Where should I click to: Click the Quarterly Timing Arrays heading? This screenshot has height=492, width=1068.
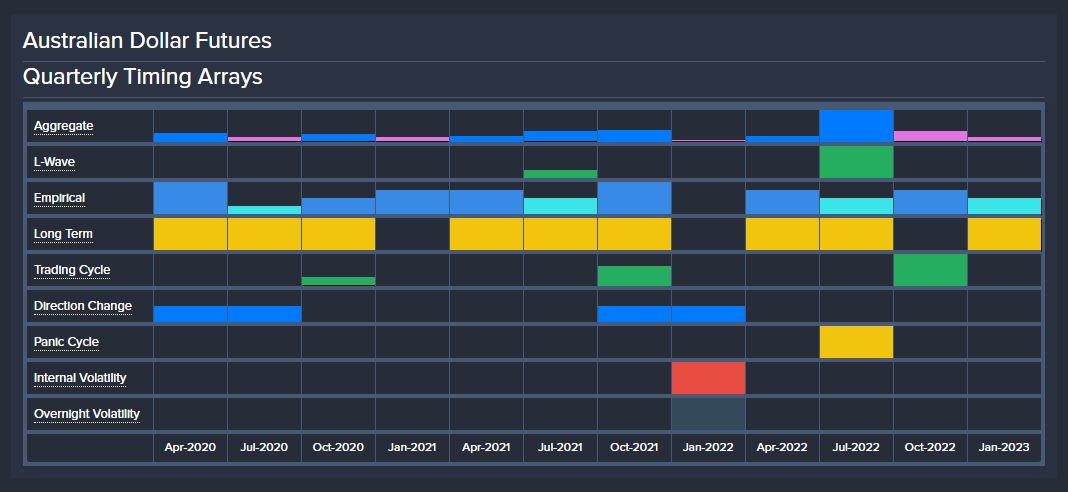click(x=142, y=77)
